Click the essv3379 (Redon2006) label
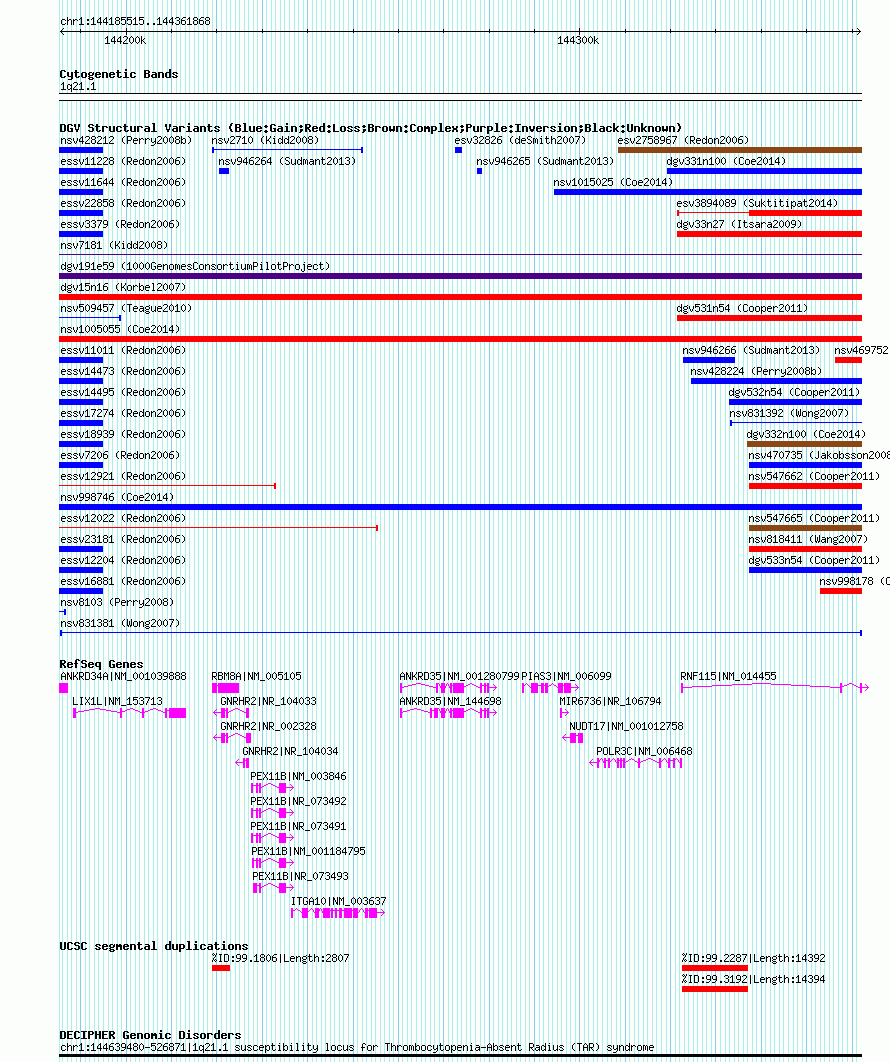890x1062 pixels. pyautogui.click(x=120, y=224)
